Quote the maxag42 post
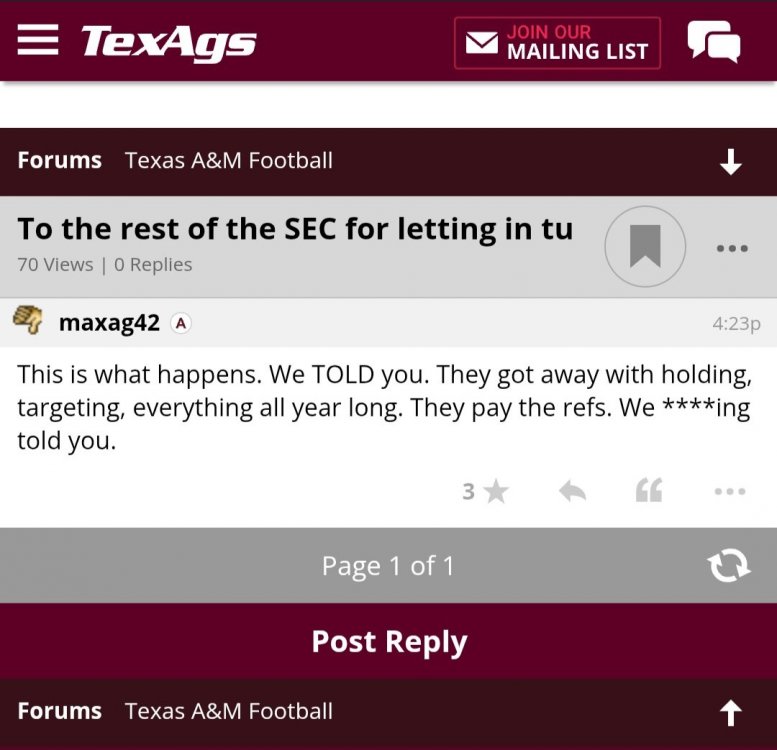Screen dimensions: 777x750 649,491
